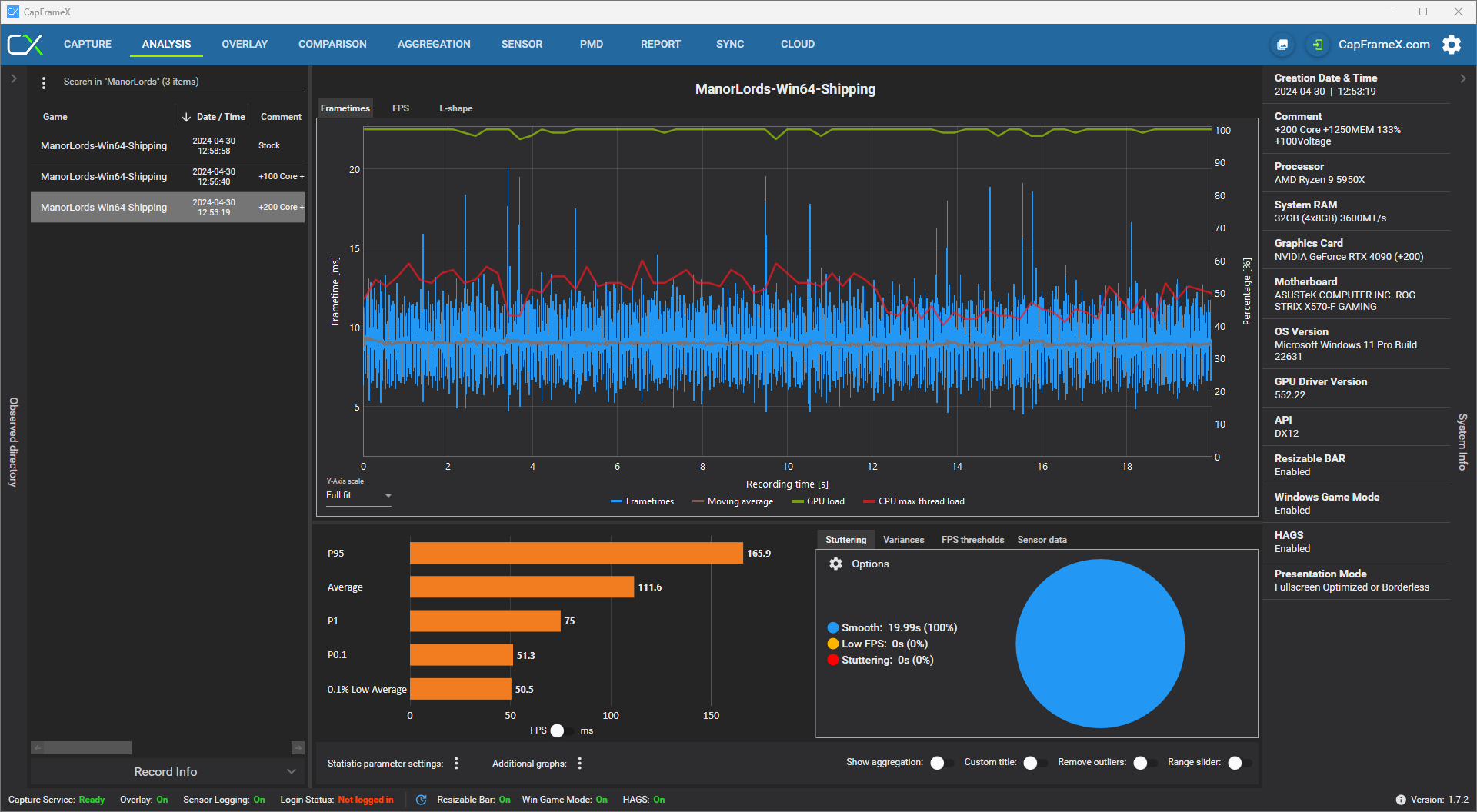Open the settings gear icon

pyautogui.click(x=1452, y=45)
